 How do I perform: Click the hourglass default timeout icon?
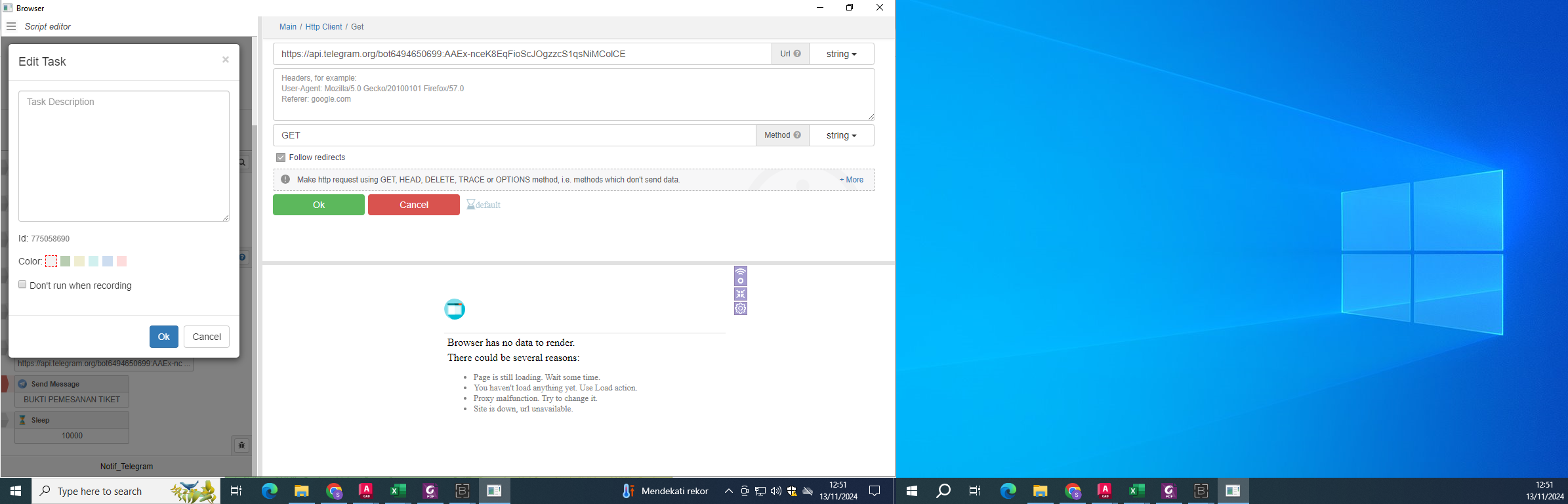(x=471, y=205)
